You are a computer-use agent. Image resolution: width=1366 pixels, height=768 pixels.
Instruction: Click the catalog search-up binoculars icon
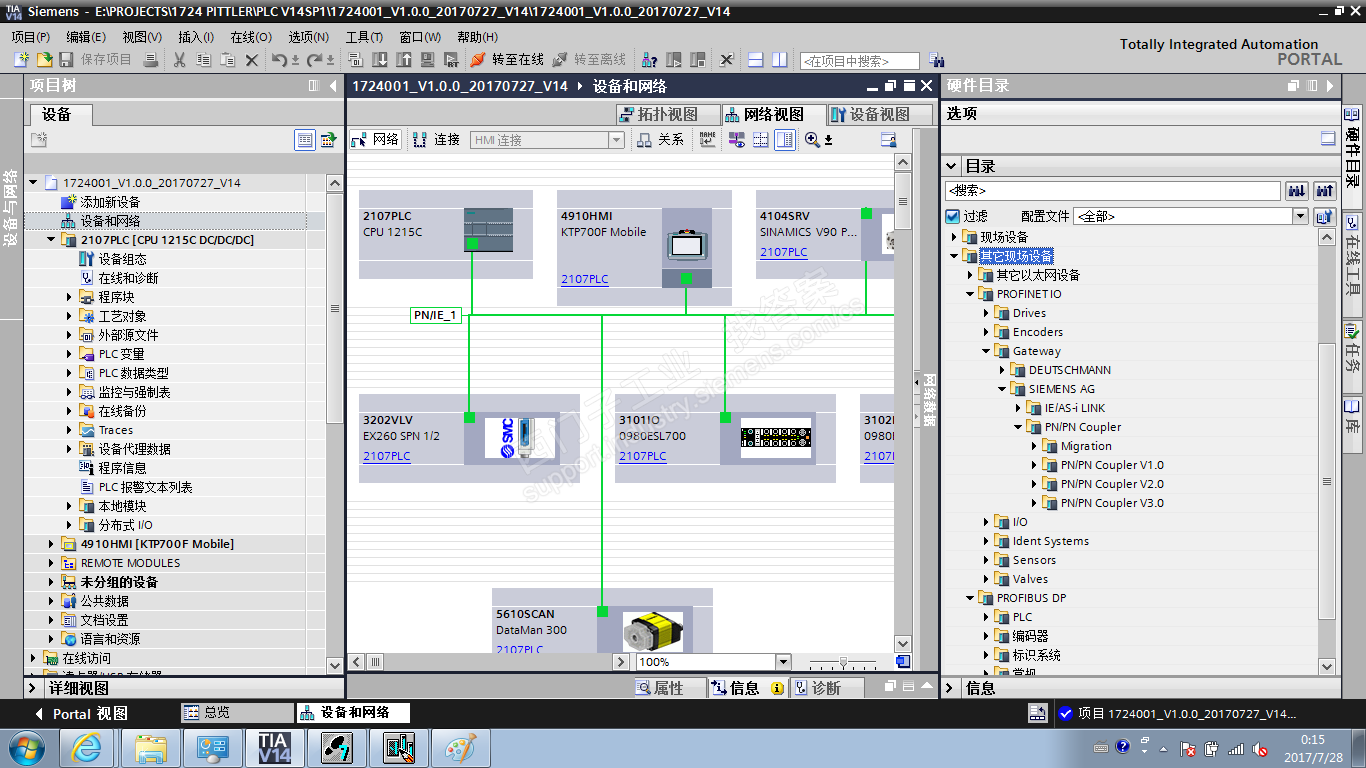[1325, 190]
